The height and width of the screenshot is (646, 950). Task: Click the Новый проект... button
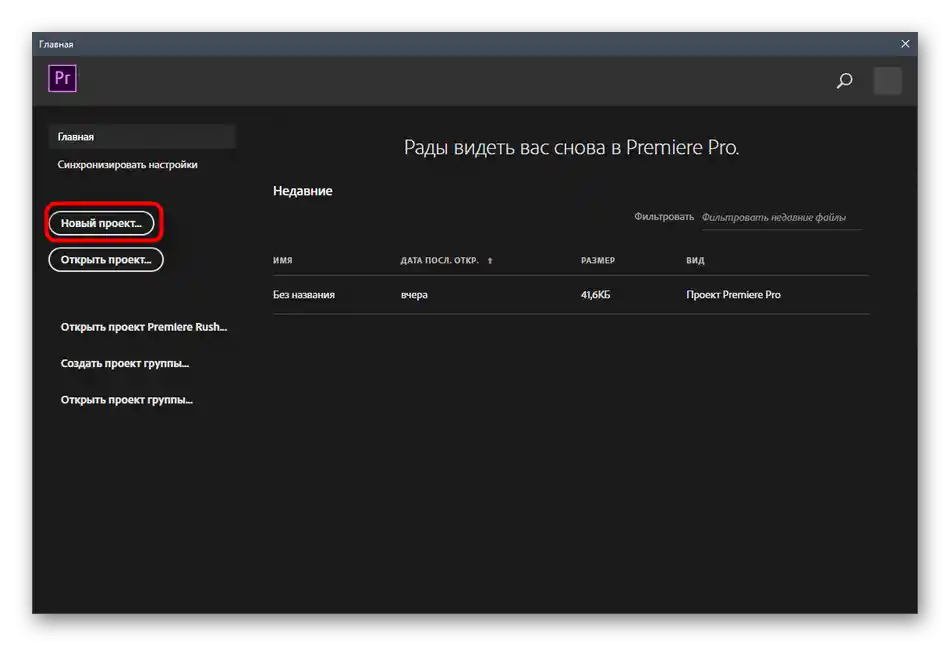click(x=101, y=223)
